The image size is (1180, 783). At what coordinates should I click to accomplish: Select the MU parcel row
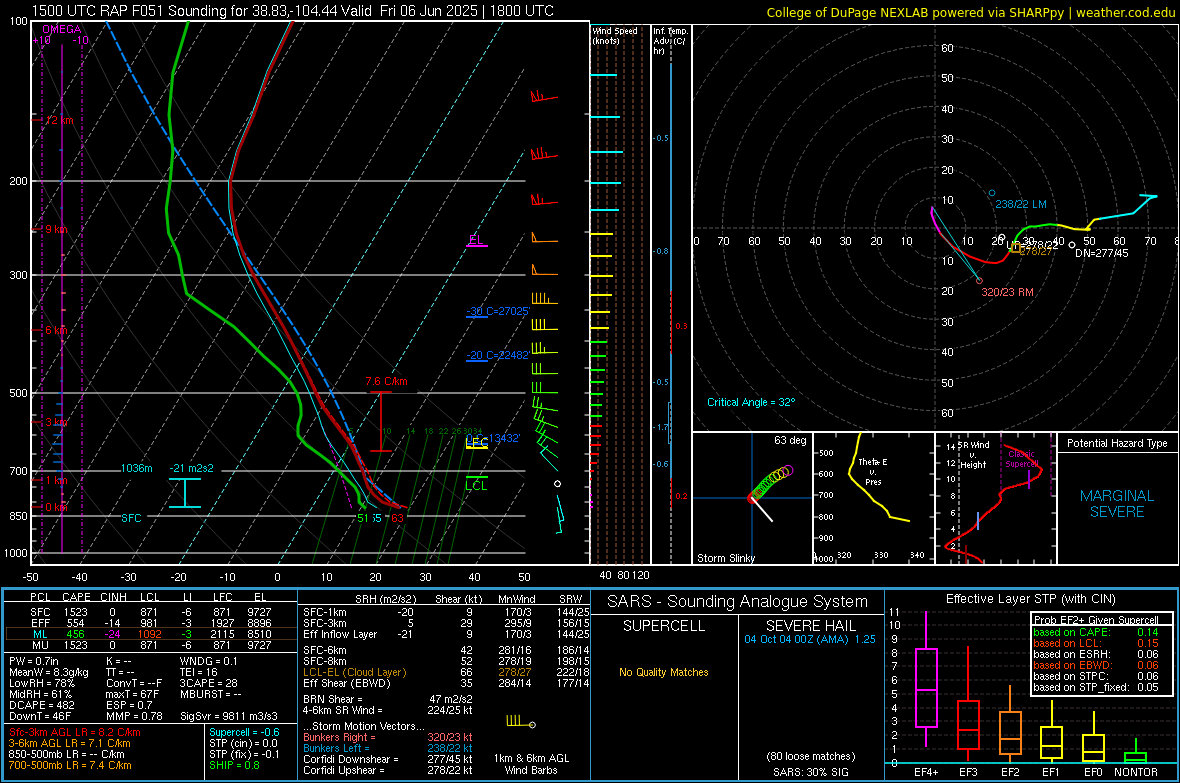[151, 644]
